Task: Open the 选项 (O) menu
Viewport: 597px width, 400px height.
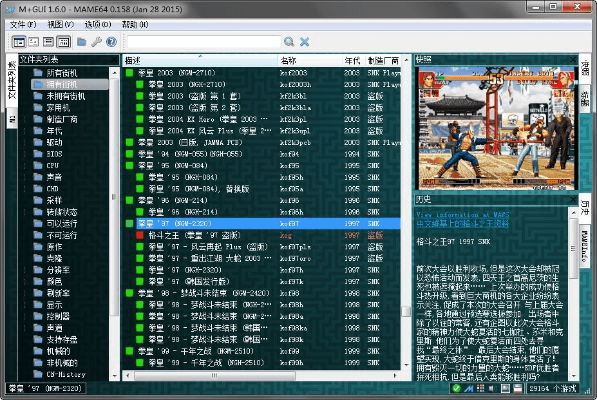Action: [x=98, y=25]
